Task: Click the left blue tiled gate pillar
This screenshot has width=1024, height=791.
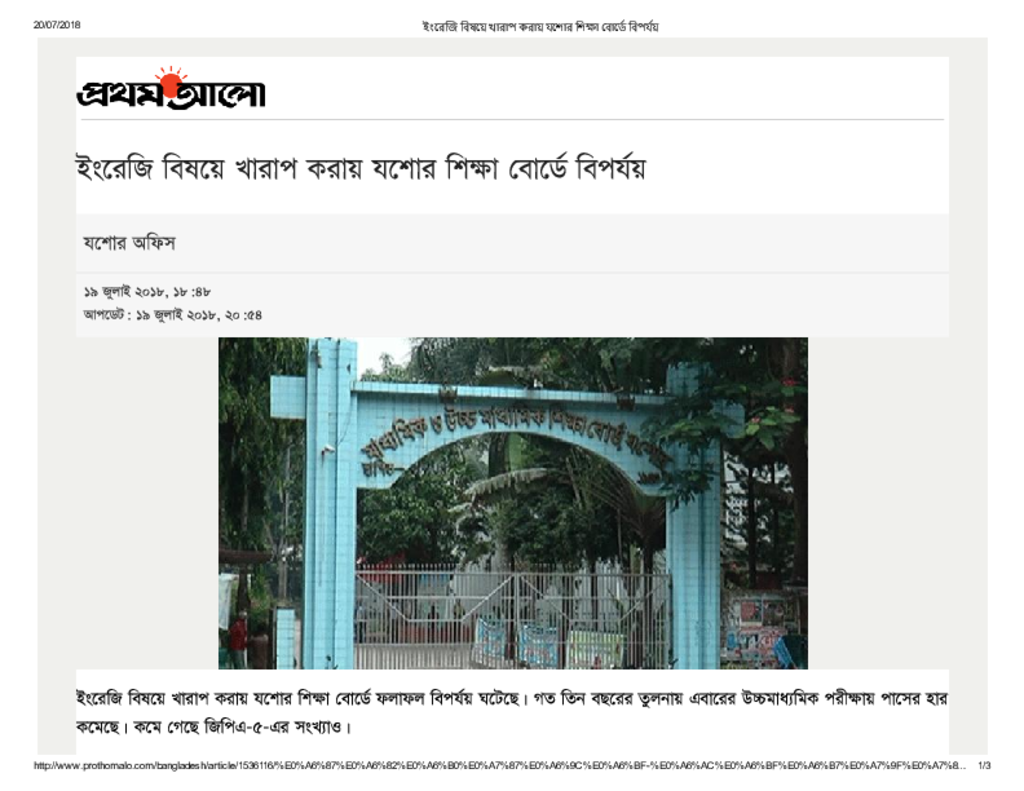Action: click(331, 503)
